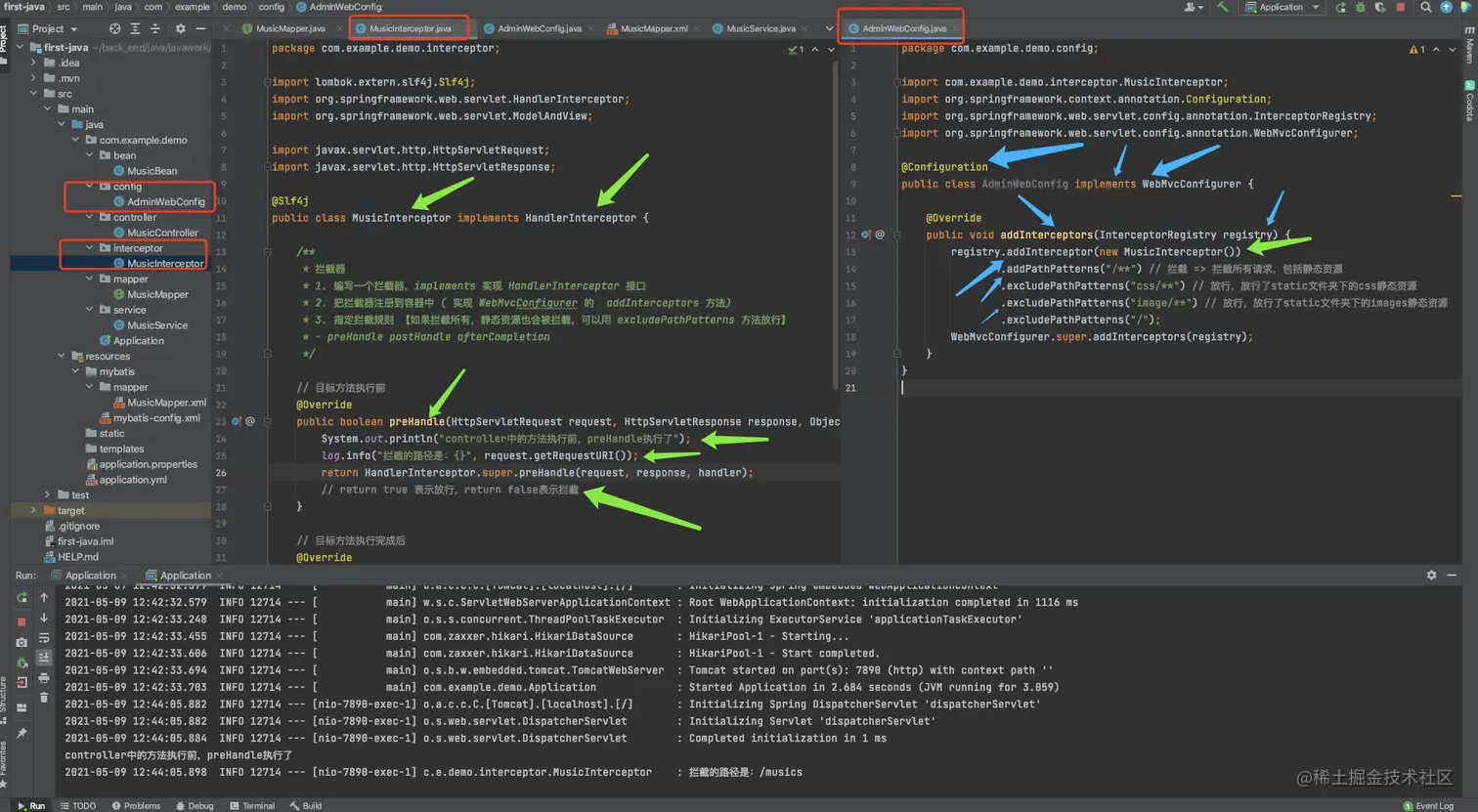Stop the application with red square

click(1400, 7)
